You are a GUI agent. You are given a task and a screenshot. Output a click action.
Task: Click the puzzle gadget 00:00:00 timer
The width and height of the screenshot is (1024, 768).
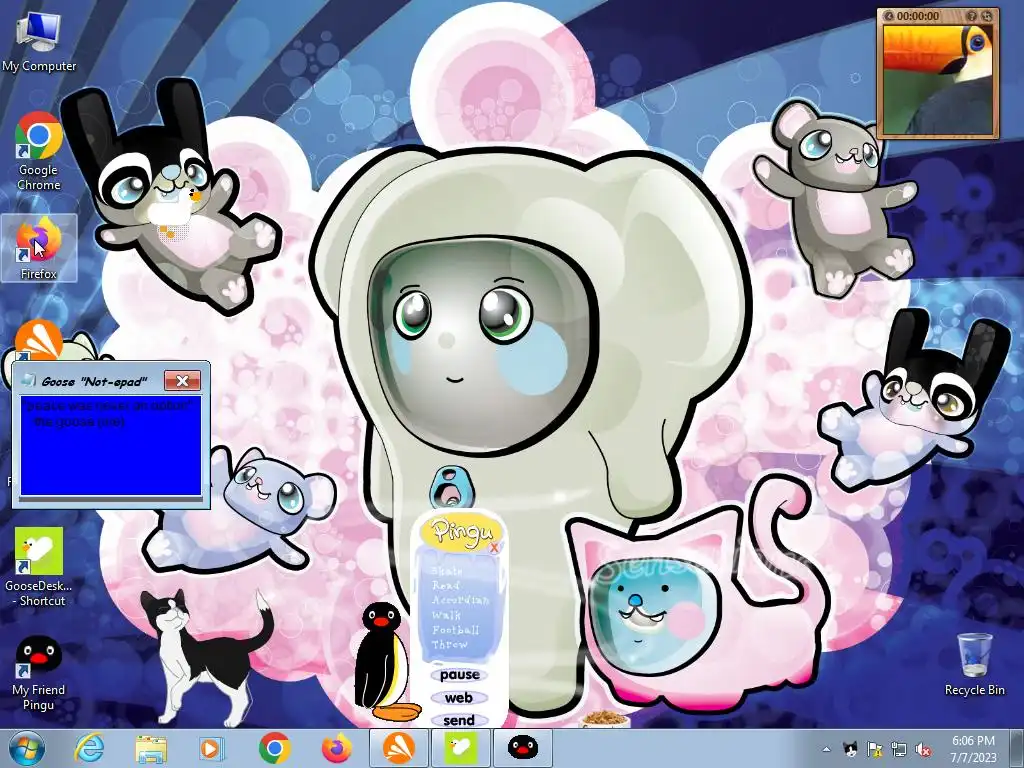(x=918, y=16)
